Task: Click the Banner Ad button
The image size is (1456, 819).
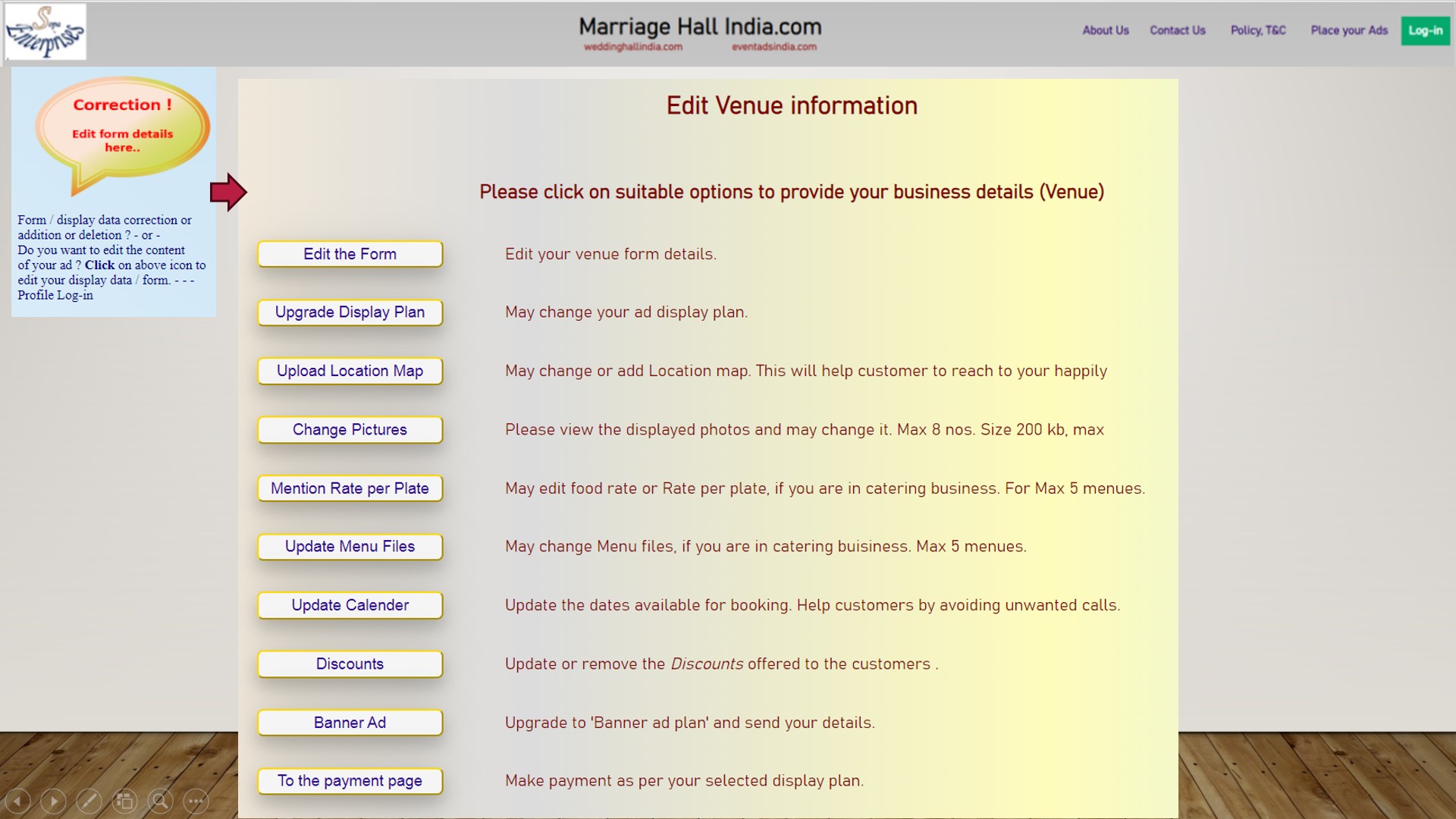Action: click(350, 723)
